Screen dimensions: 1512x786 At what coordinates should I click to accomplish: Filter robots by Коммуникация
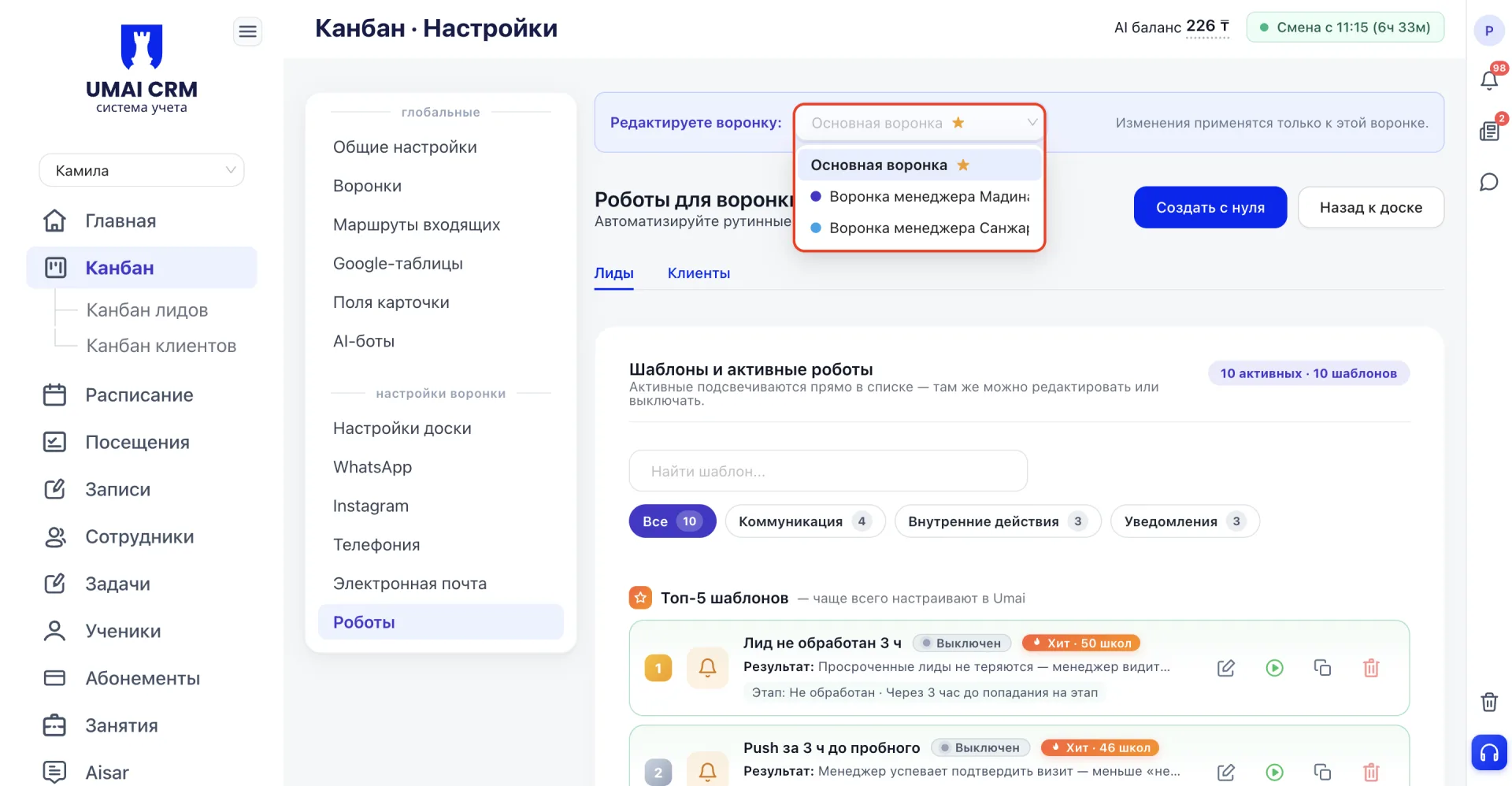[805, 521]
